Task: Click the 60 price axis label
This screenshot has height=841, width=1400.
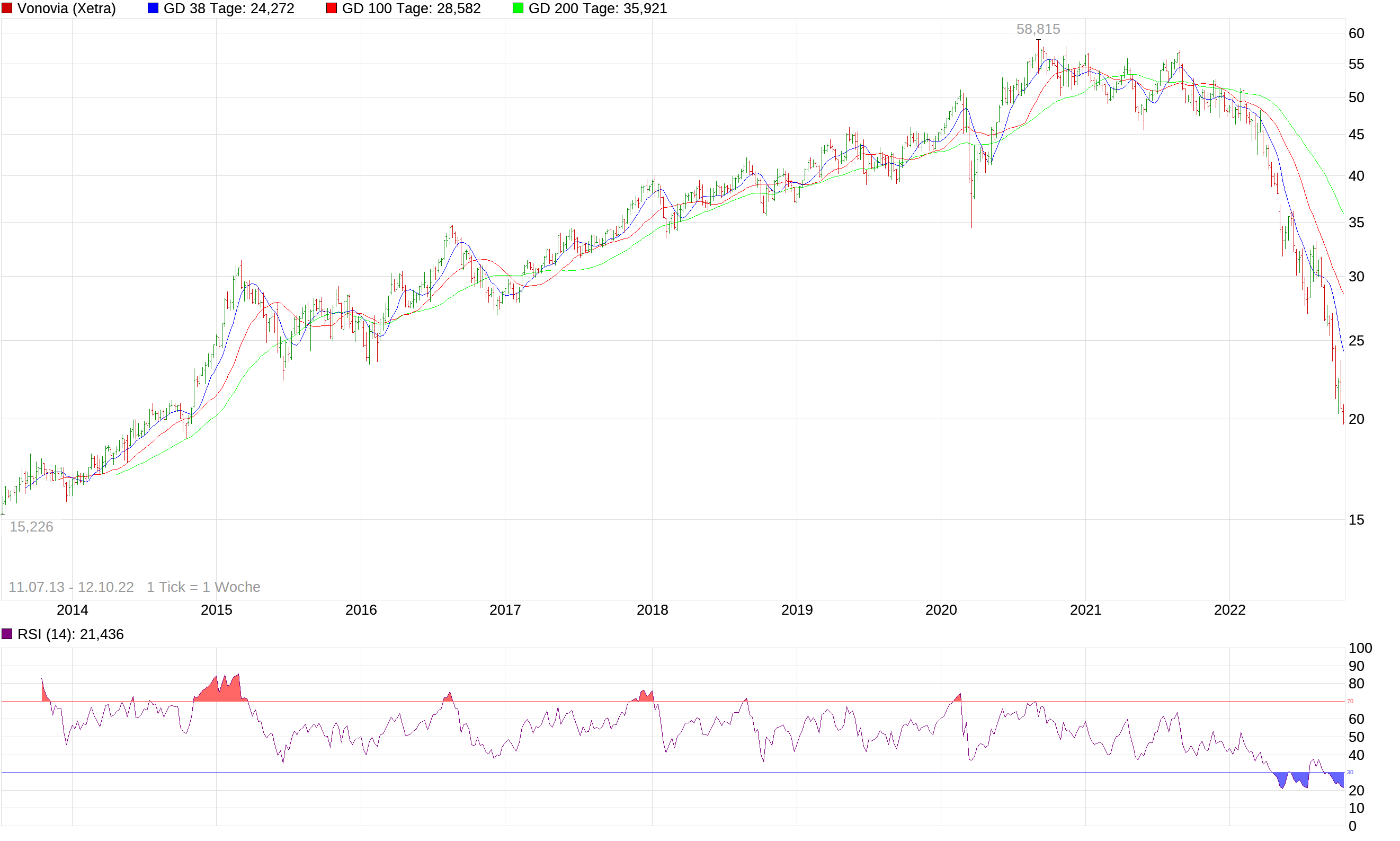Action: (1356, 33)
